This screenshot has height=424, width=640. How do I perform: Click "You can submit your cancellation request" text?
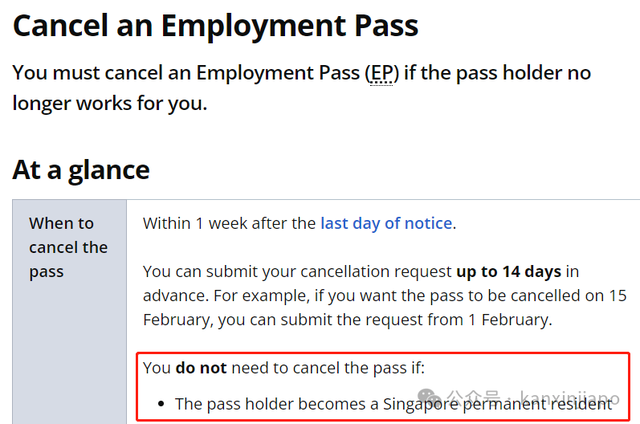(x=298, y=272)
